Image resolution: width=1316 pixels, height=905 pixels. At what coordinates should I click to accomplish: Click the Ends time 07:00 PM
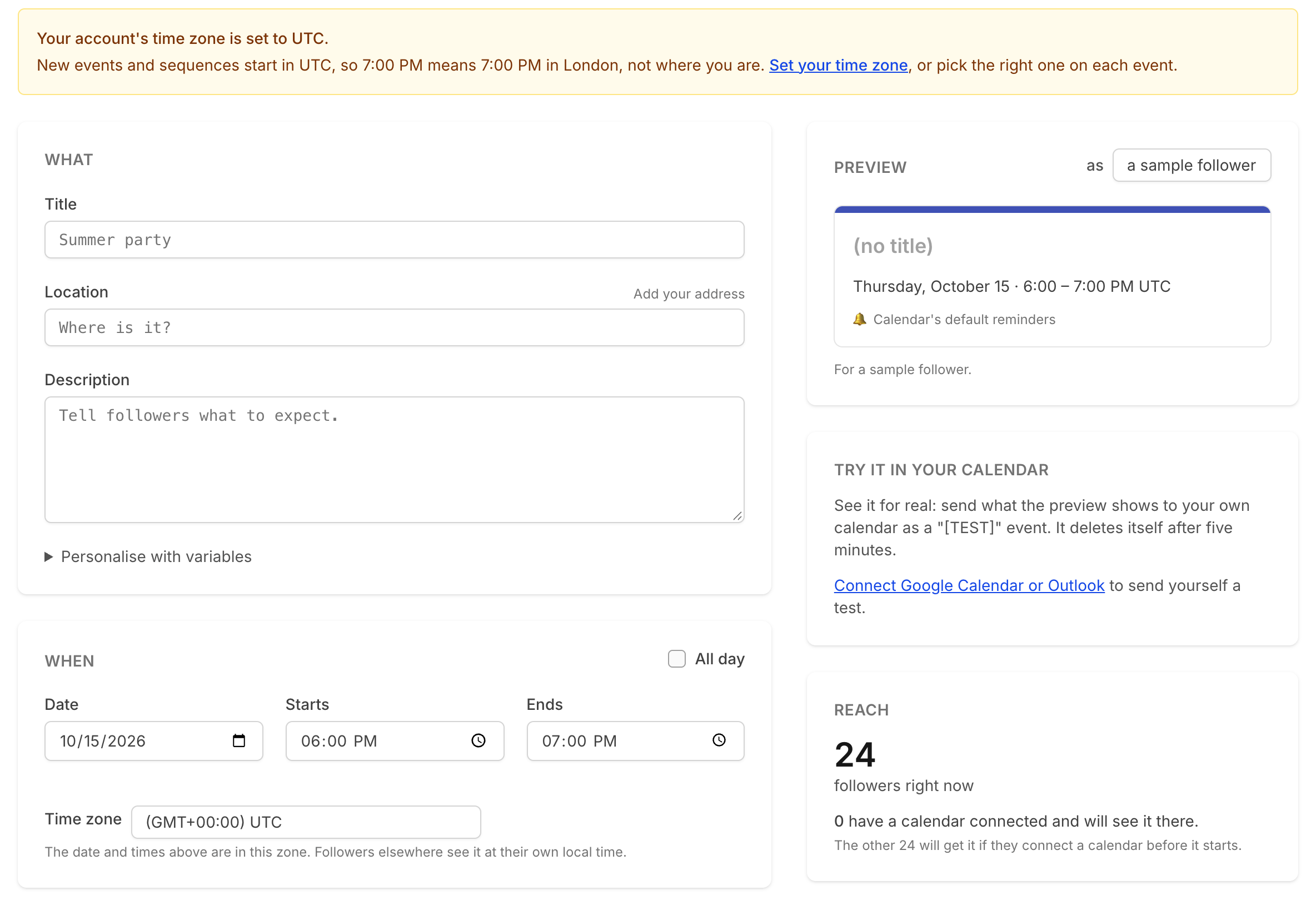click(x=635, y=741)
